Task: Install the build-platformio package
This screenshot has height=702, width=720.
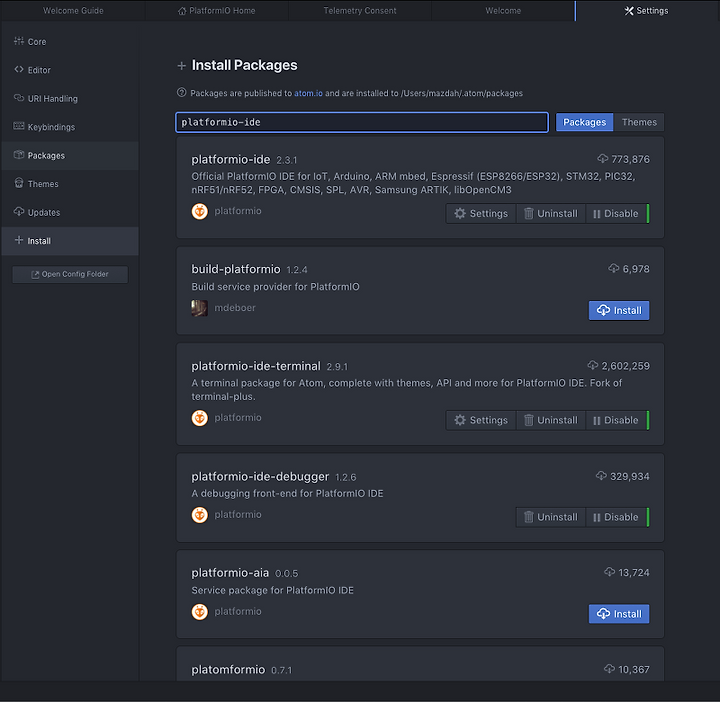Action: tap(619, 310)
